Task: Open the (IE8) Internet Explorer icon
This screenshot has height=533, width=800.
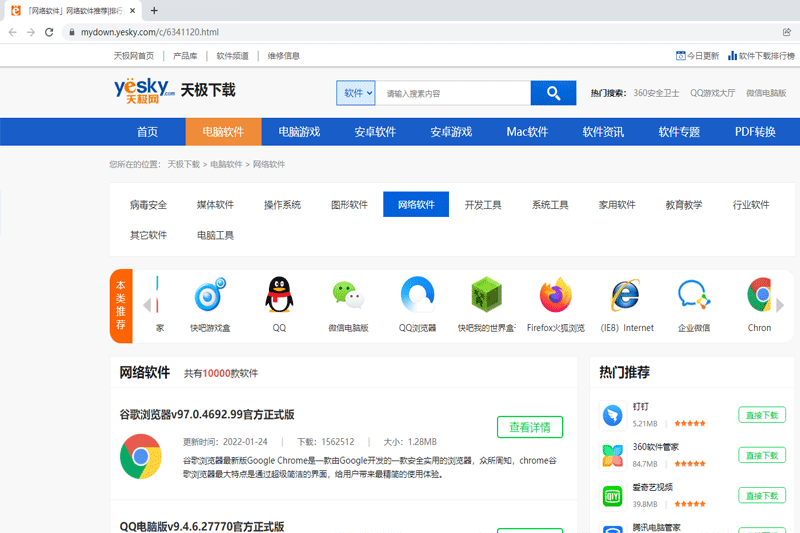Action: tap(626, 295)
